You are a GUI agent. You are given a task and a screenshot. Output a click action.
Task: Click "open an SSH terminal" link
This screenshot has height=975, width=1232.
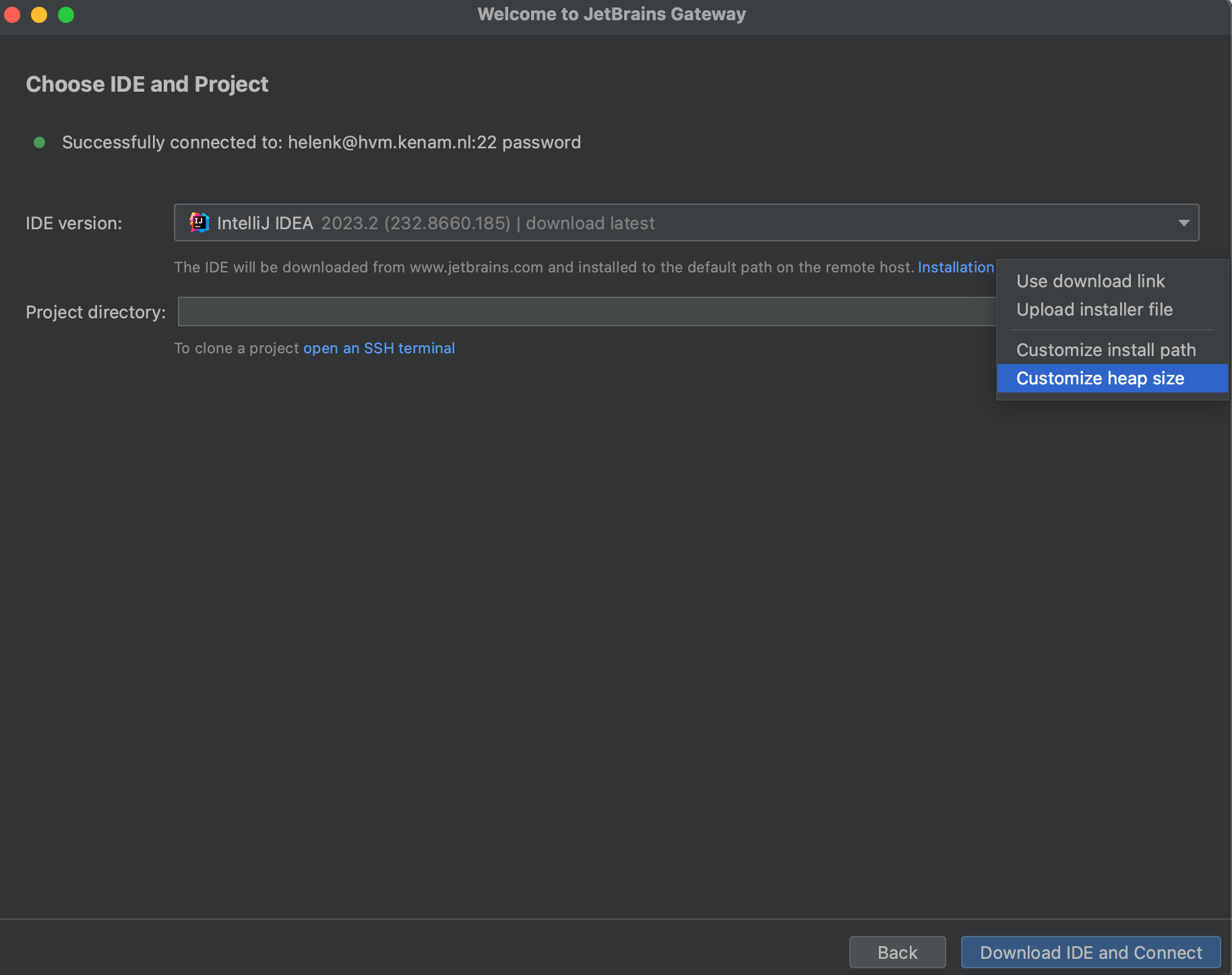point(379,348)
